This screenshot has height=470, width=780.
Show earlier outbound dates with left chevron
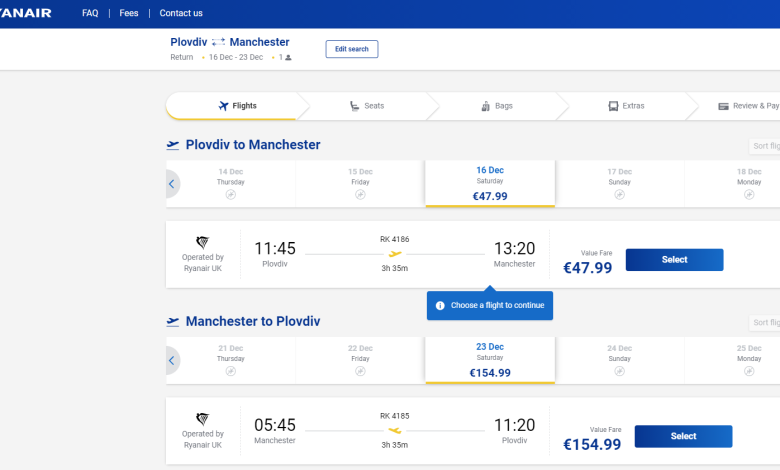pos(172,184)
